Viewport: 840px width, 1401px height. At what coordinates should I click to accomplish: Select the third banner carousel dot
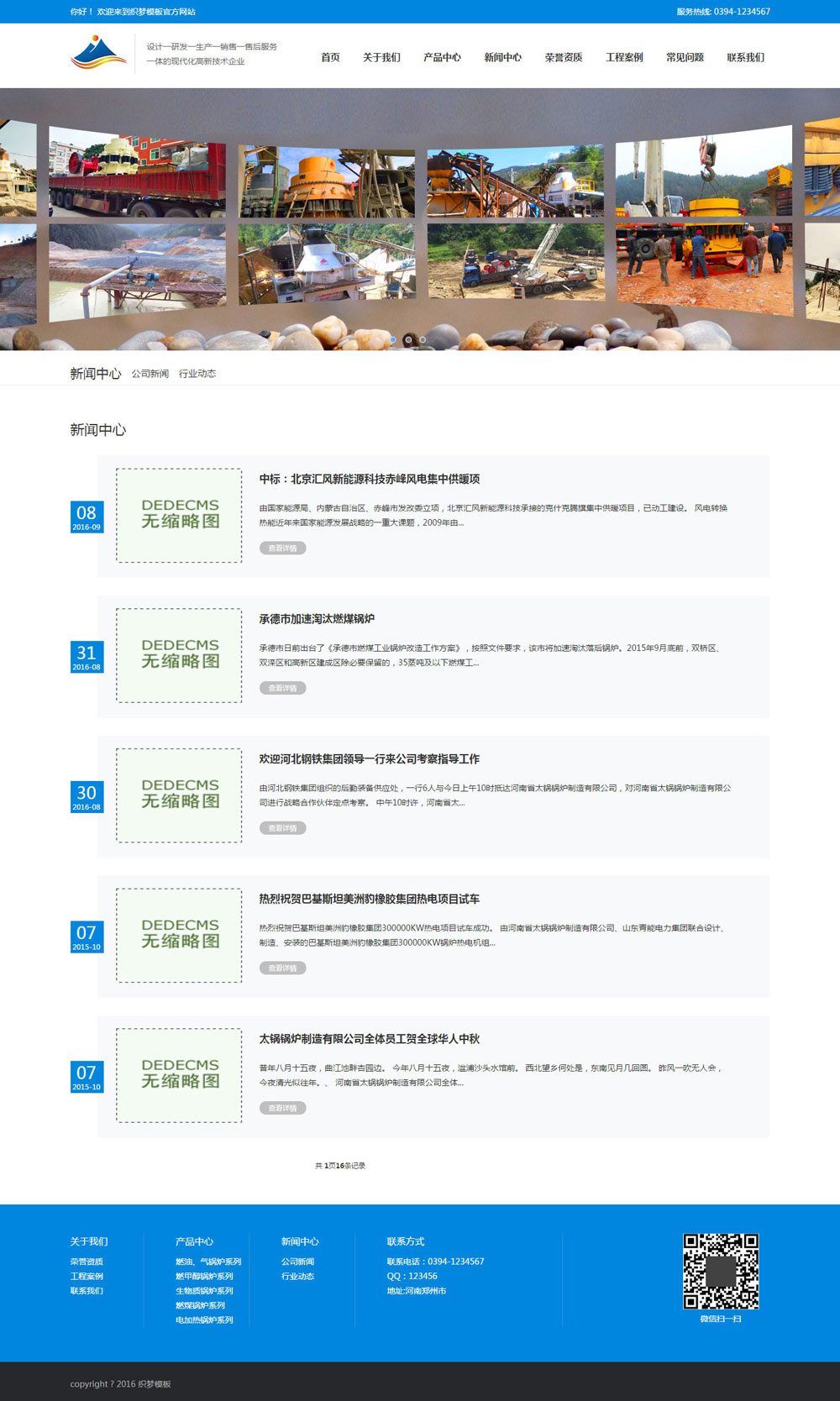pyautogui.click(x=423, y=339)
